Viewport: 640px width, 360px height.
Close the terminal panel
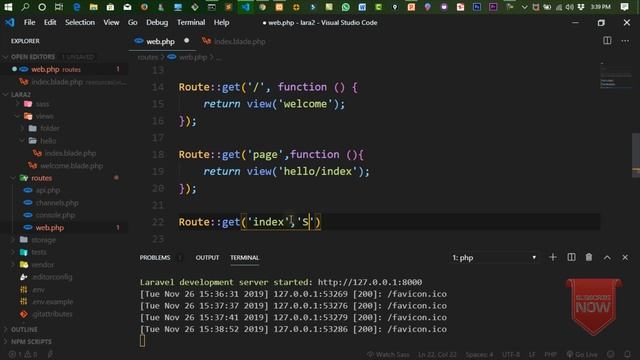[x=625, y=257]
